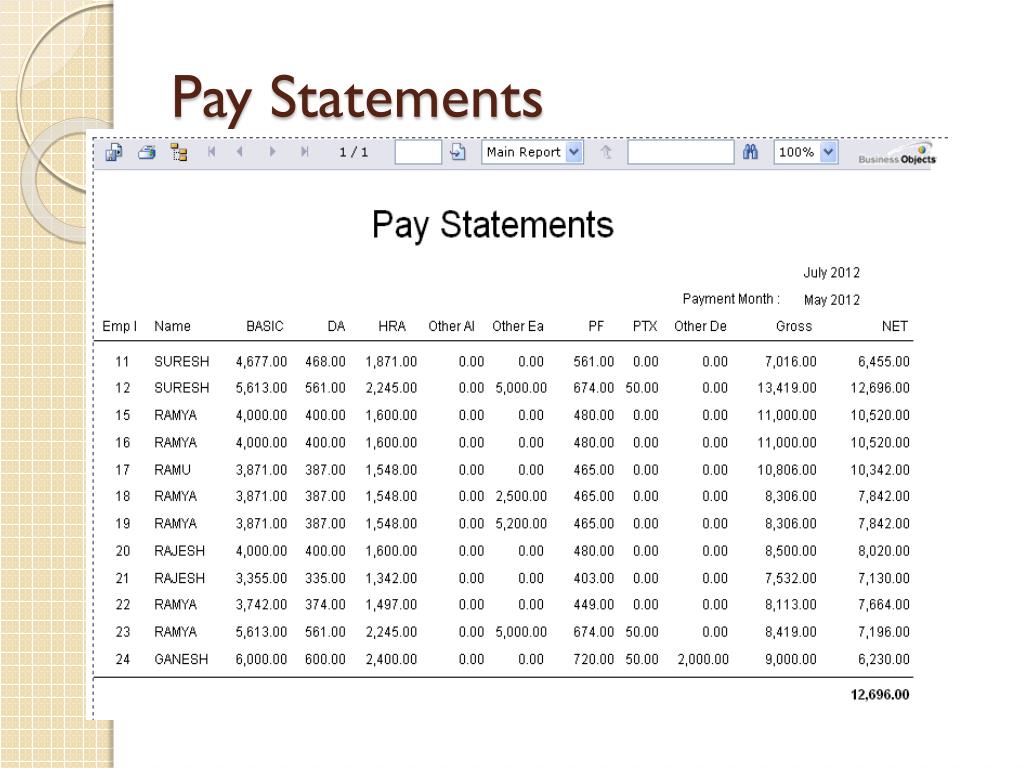Image resolution: width=1024 pixels, height=768 pixels.
Task: Click the Business Objects logo
Action: coord(897,155)
